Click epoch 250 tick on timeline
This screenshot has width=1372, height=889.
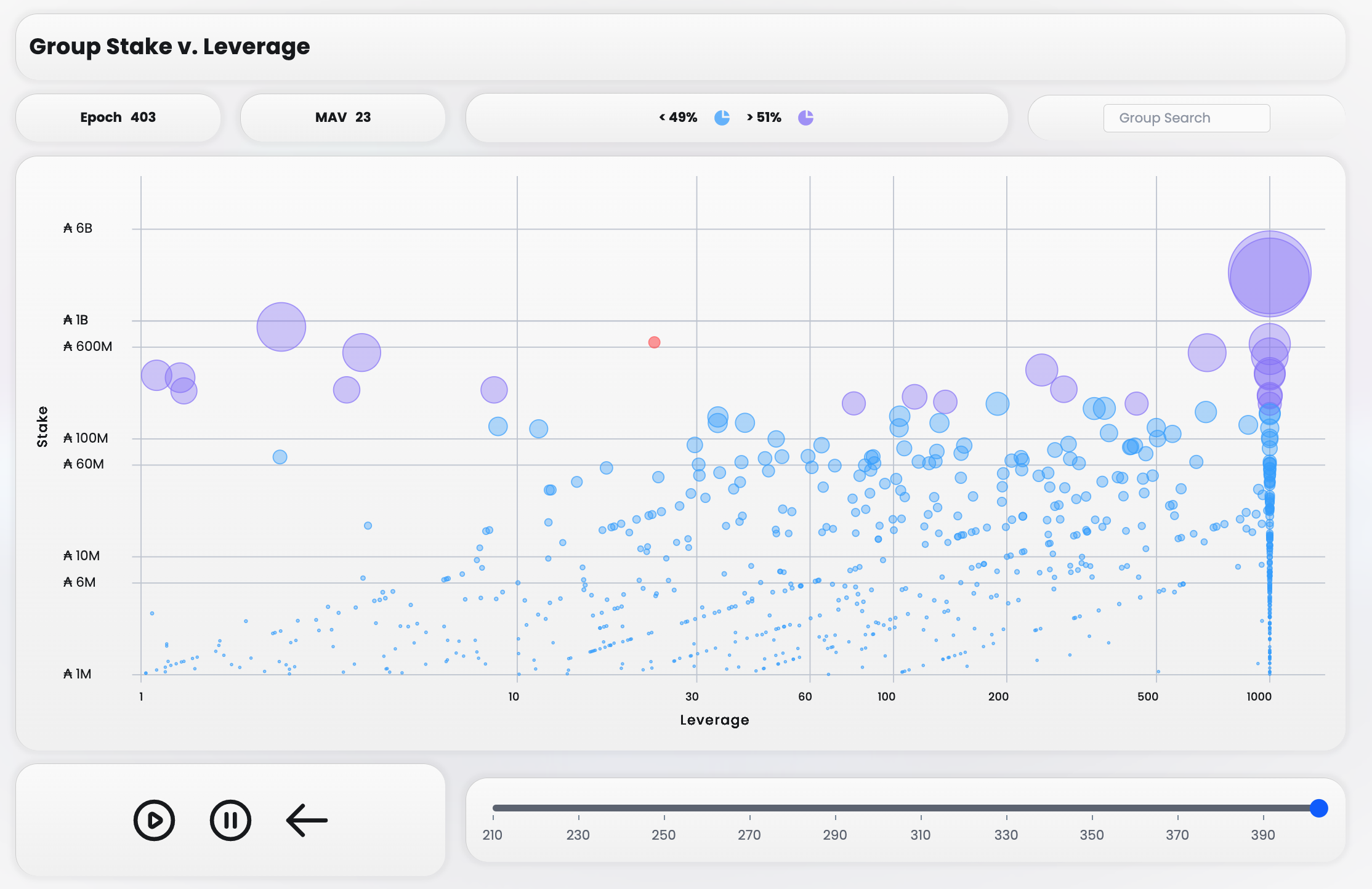664,818
